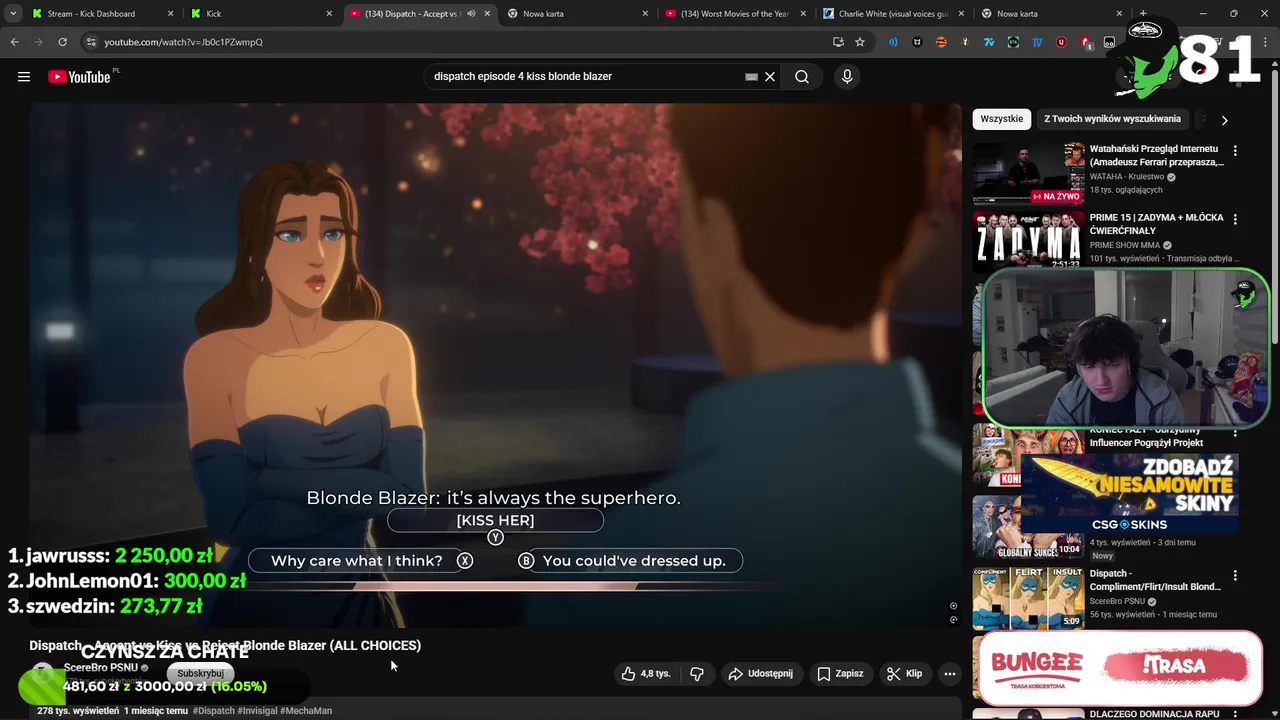This screenshot has width=1280, height=720.
Task: Go to the YouTube home logo
Action: [79, 77]
